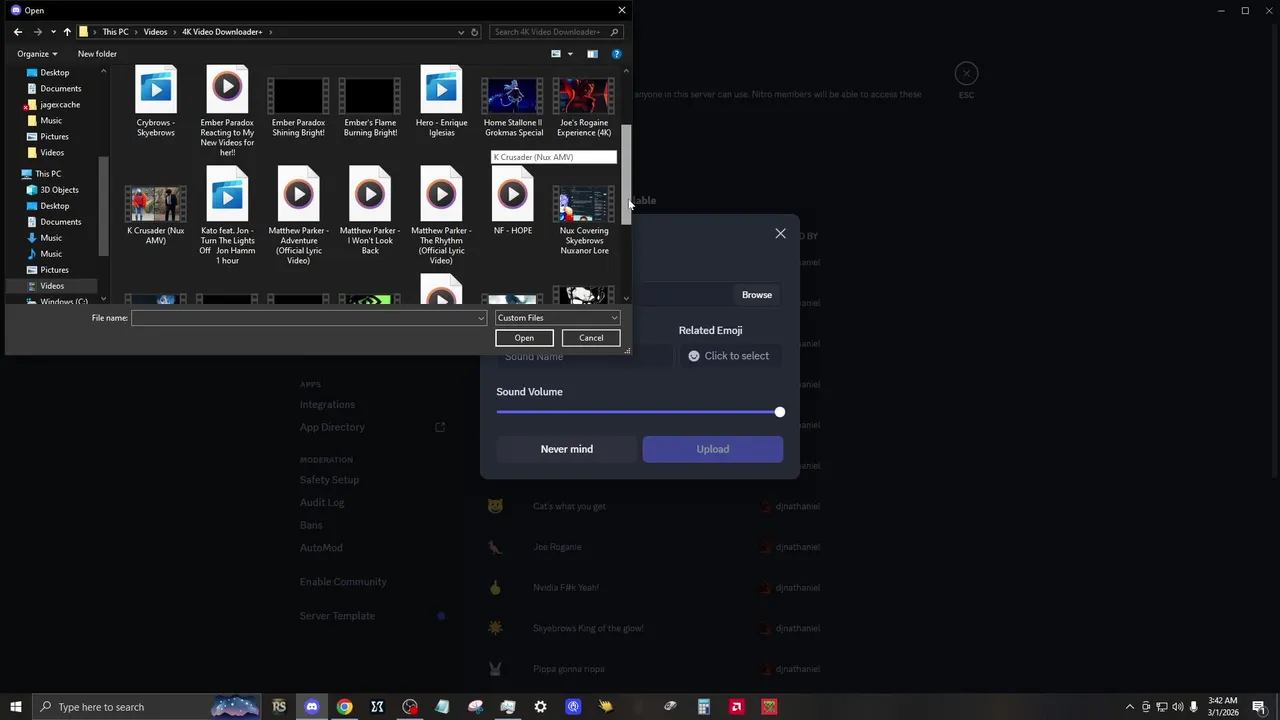Click the navigation pane scrollbar
The height and width of the screenshot is (720, 1280).
tap(103, 205)
